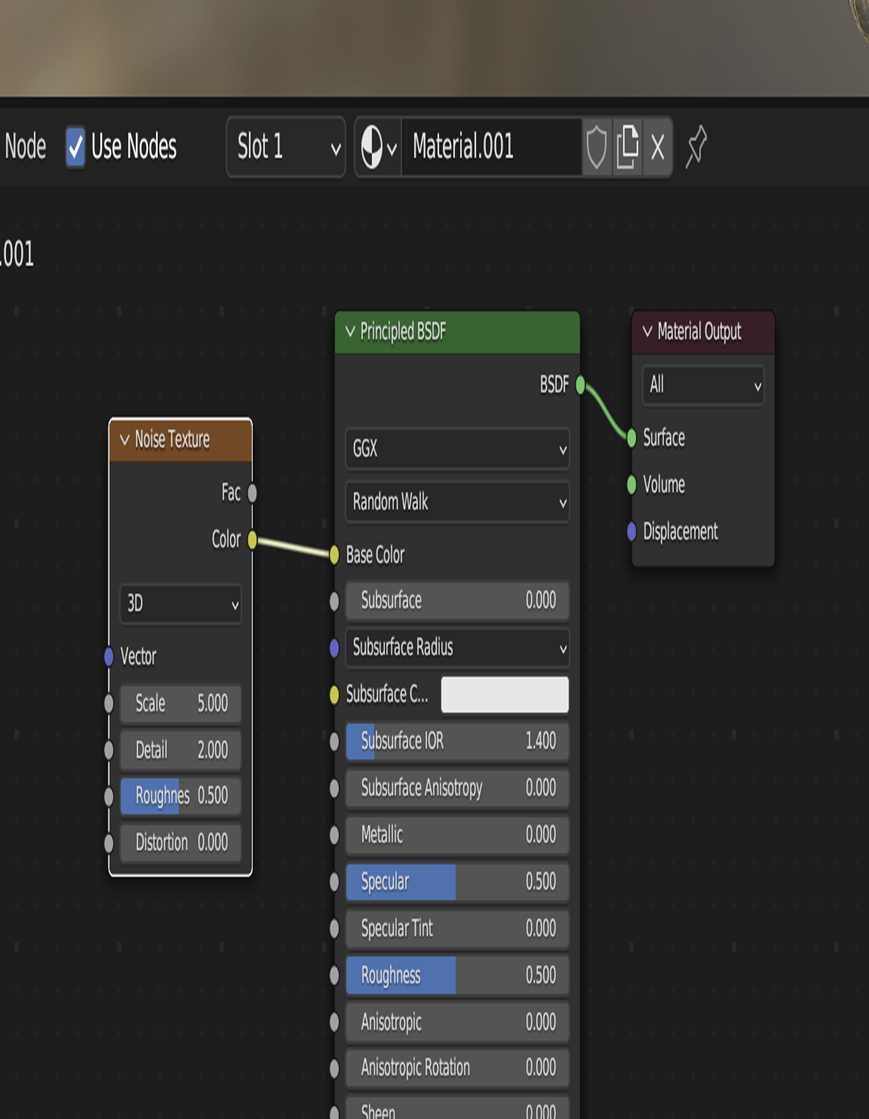Viewport: 869px width, 1119px height.
Task: Click the Displacement input socket on Material Output
Action: (630, 532)
